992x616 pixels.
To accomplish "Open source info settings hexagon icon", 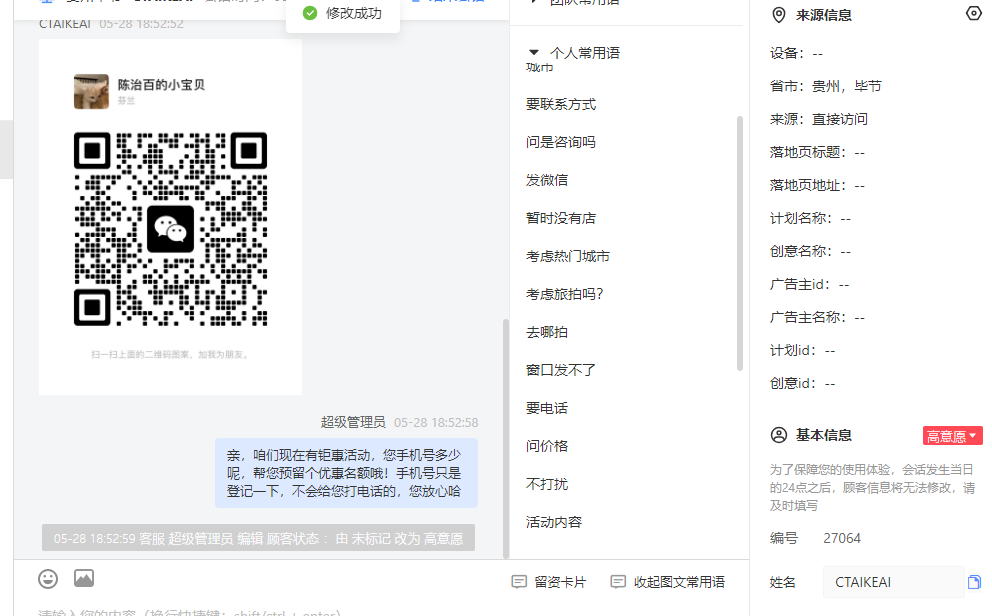I will click(974, 13).
